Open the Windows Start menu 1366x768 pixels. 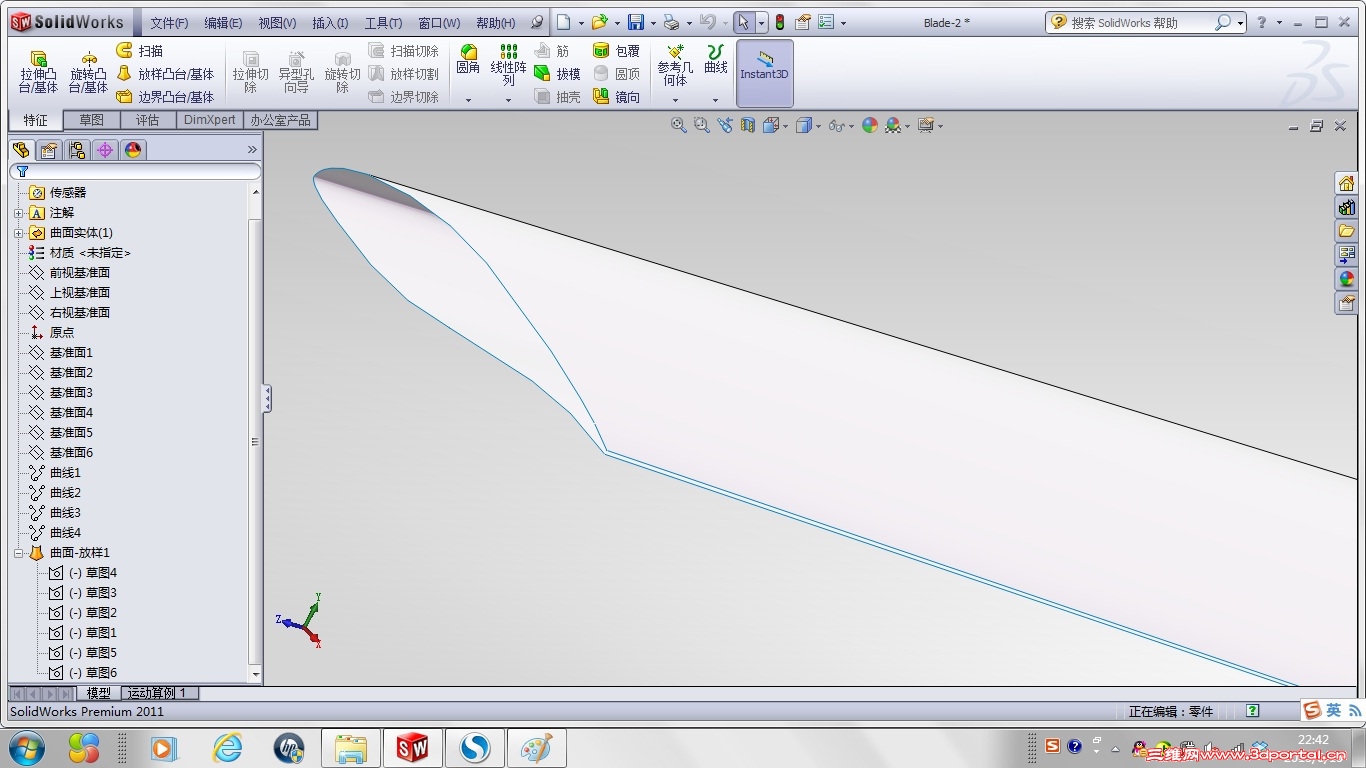27,747
